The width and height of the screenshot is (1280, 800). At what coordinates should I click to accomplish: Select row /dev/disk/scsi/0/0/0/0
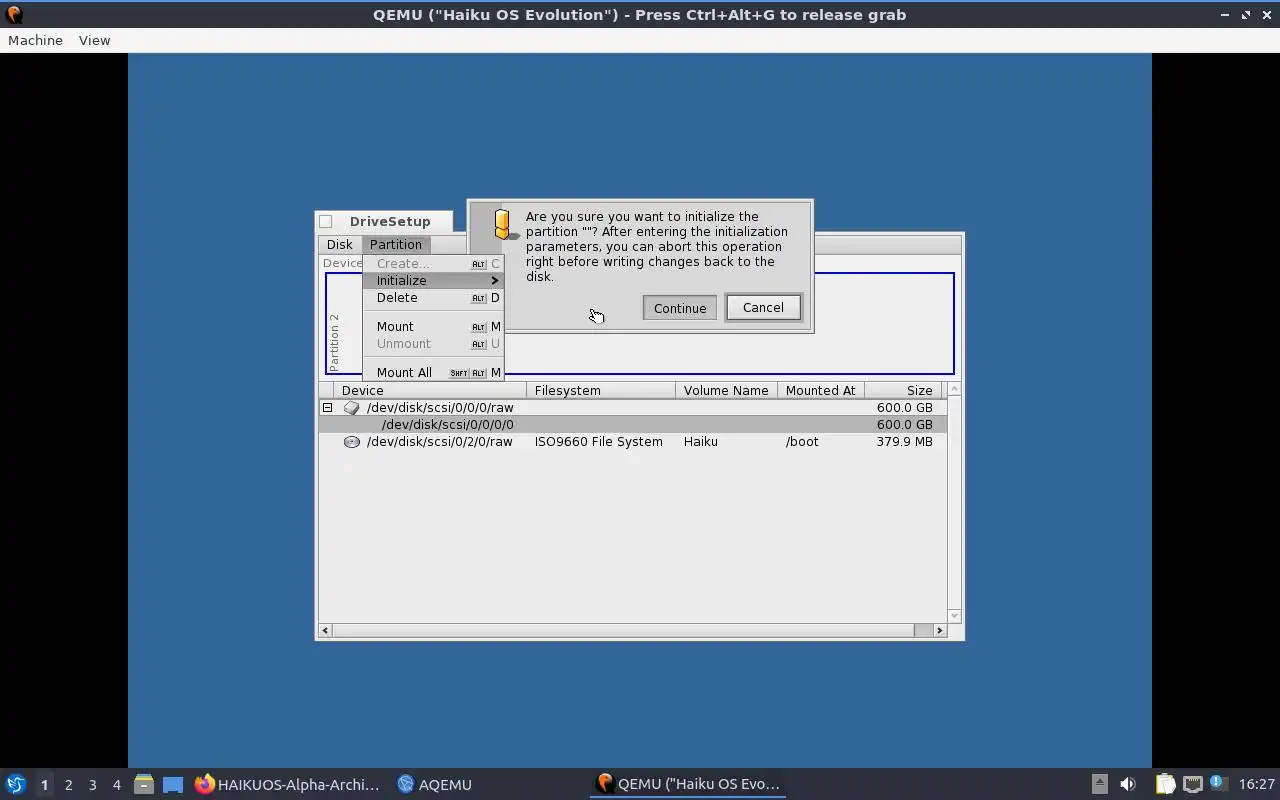click(x=632, y=424)
